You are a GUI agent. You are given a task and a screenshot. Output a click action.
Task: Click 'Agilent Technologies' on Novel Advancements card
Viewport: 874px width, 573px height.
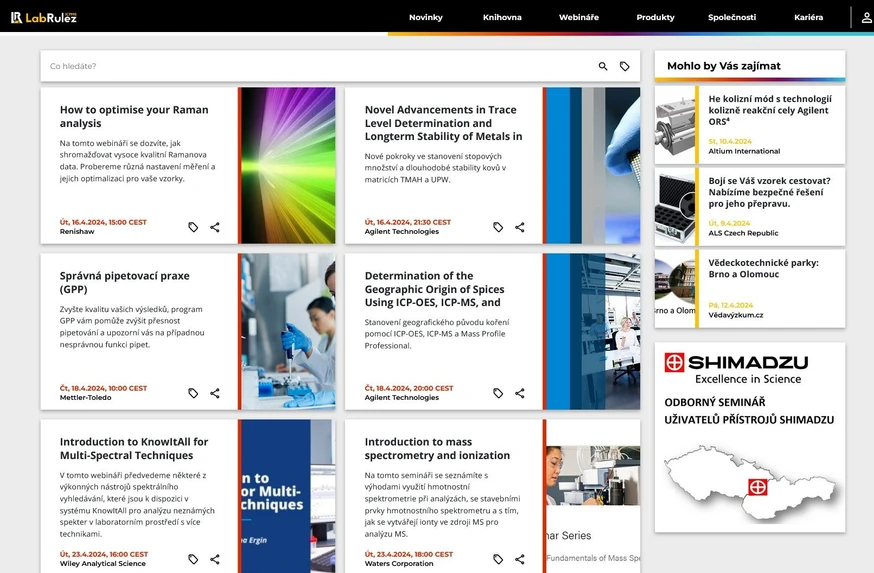[401, 231]
